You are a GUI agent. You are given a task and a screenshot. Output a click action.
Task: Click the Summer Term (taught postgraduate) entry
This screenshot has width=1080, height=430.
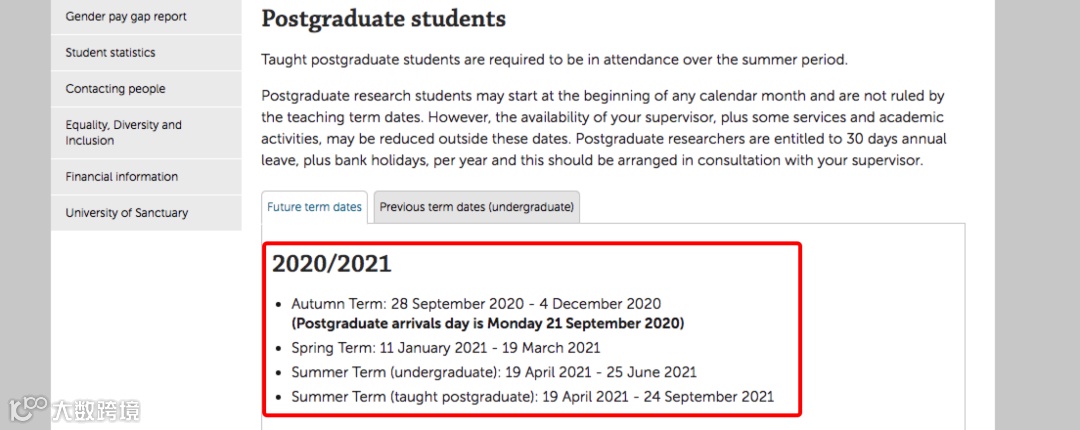pos(532,397)
